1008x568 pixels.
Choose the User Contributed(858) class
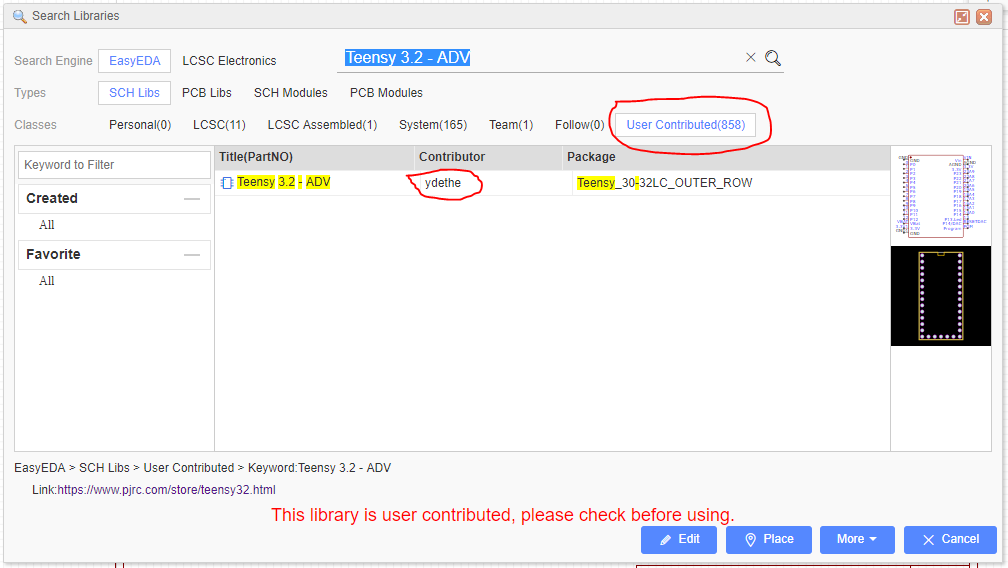(686, 125)
